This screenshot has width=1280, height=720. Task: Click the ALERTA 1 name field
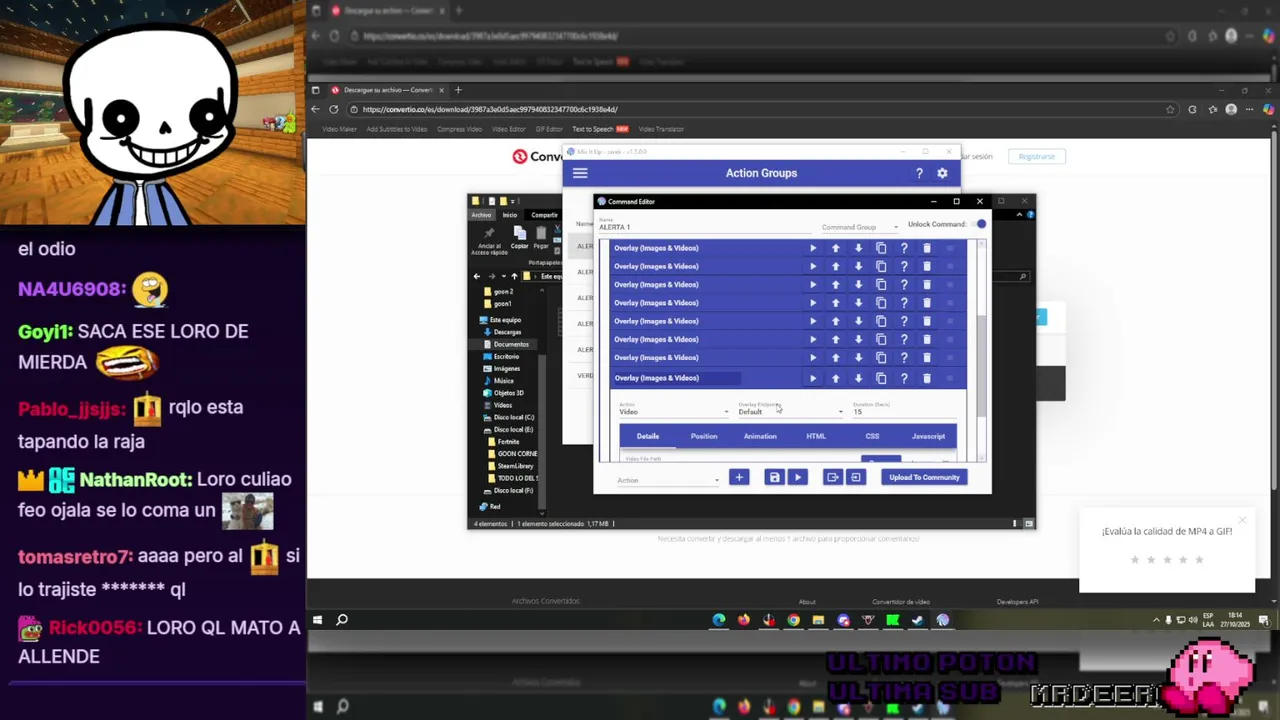(x=704, y=227)
